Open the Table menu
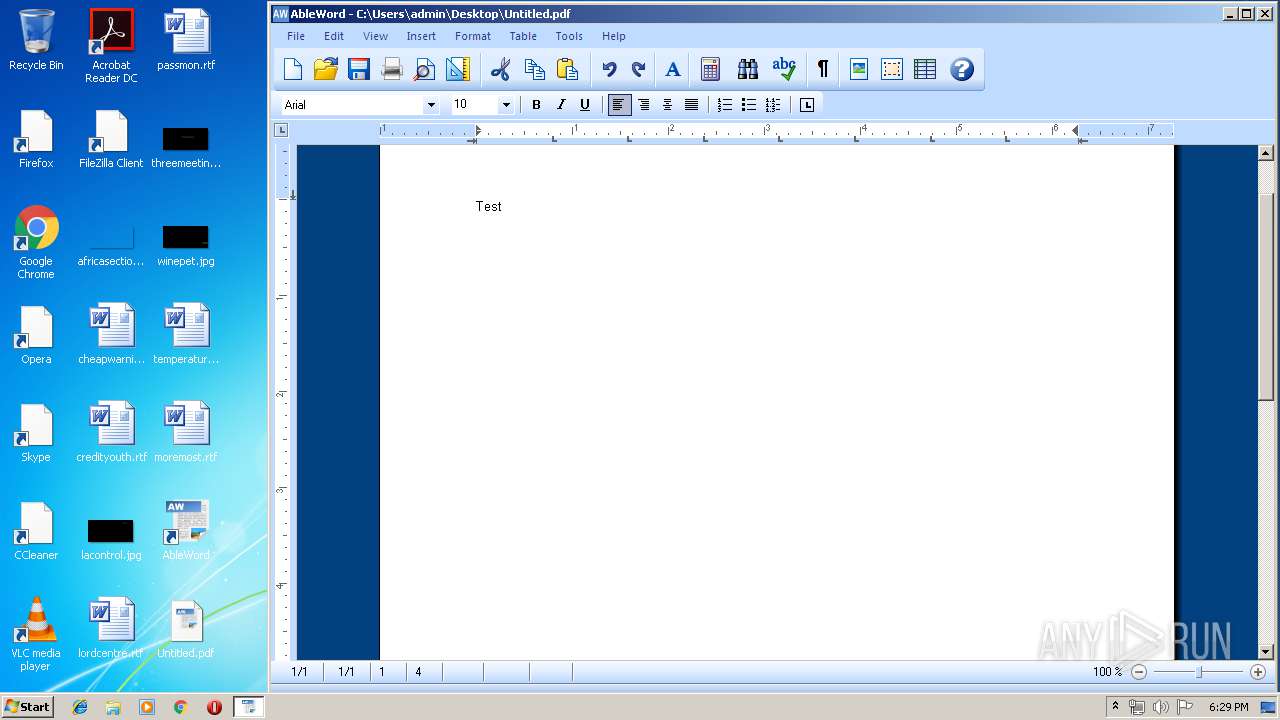This screenshot has height=720, width=1280. point(523,36)
